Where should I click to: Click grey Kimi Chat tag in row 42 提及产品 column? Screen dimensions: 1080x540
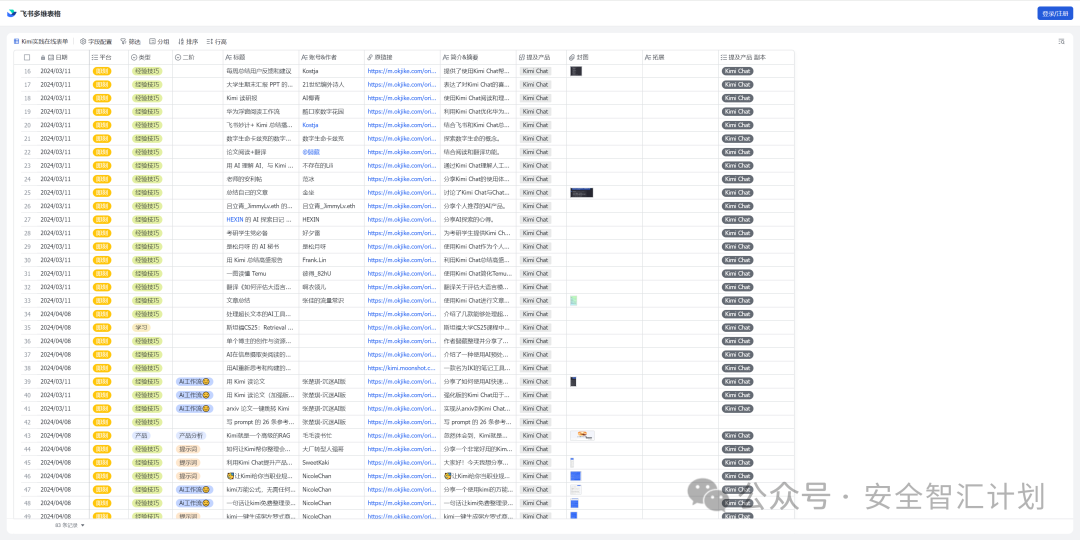pos(535,422)
